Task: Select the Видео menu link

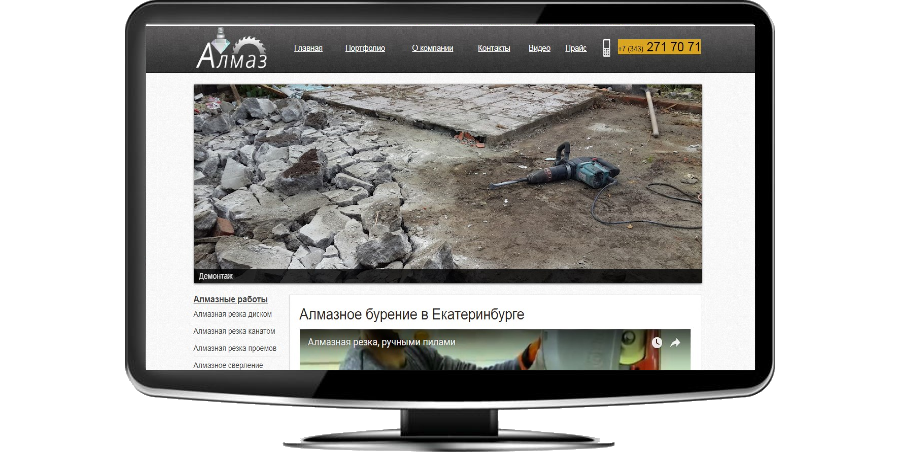Action: click(539, 48)
